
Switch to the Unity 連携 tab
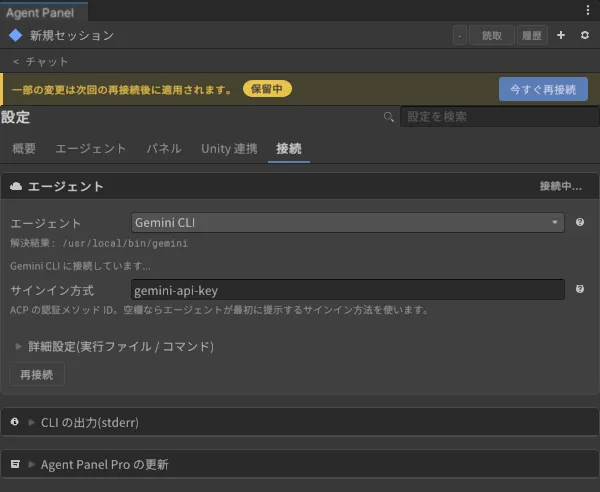click(229, 148)
